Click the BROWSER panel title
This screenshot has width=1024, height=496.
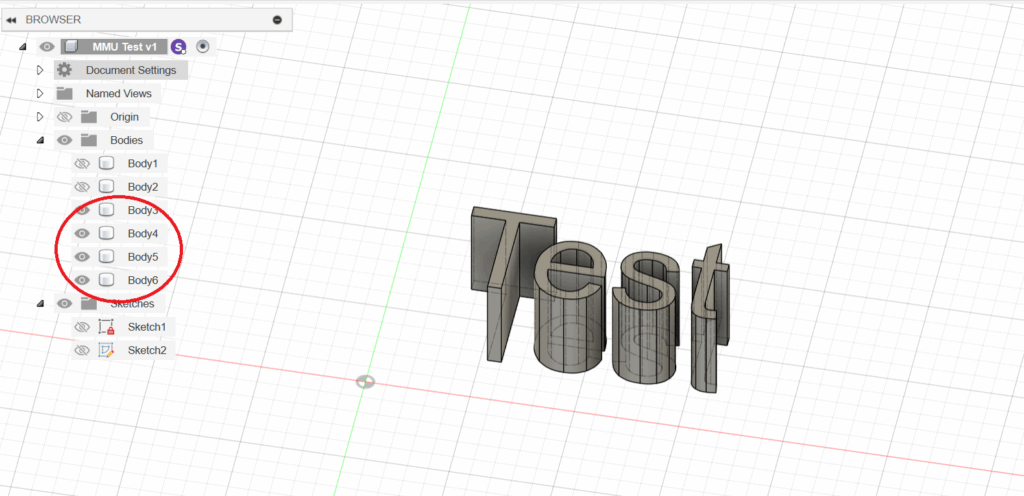click(53, 20)
